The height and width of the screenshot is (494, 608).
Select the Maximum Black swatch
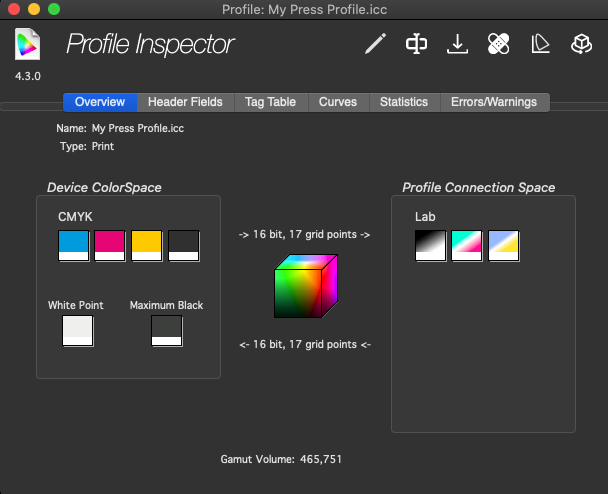166,330
